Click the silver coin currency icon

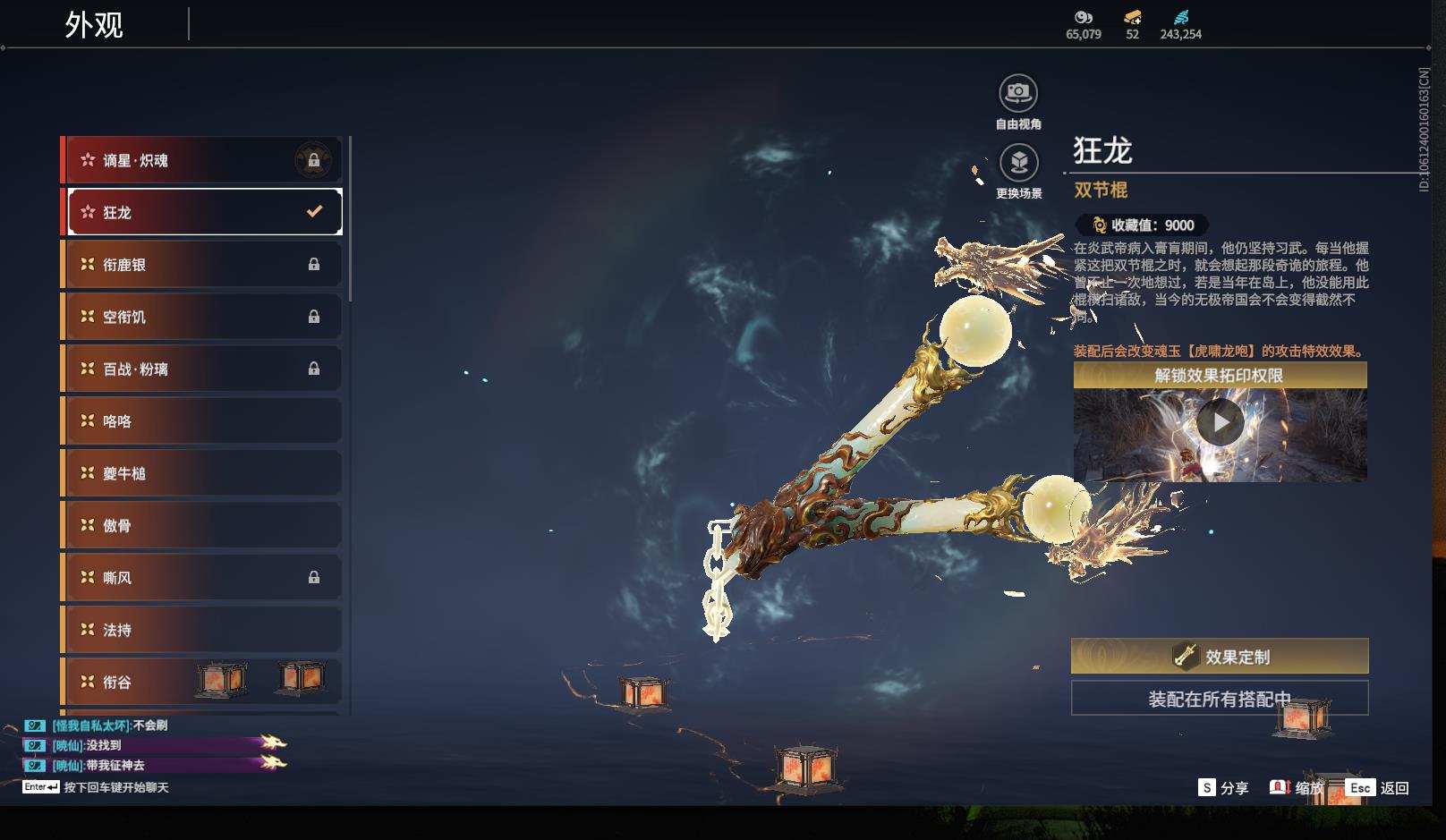pyautogui.click(x=1083, y=17)
